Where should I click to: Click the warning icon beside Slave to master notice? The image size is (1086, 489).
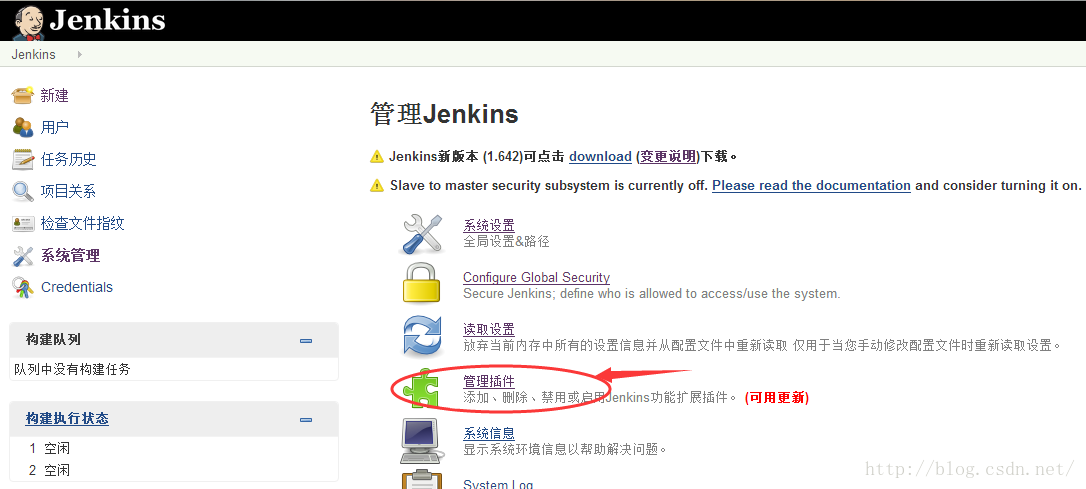pyautogui.click(x=377, y=186)
